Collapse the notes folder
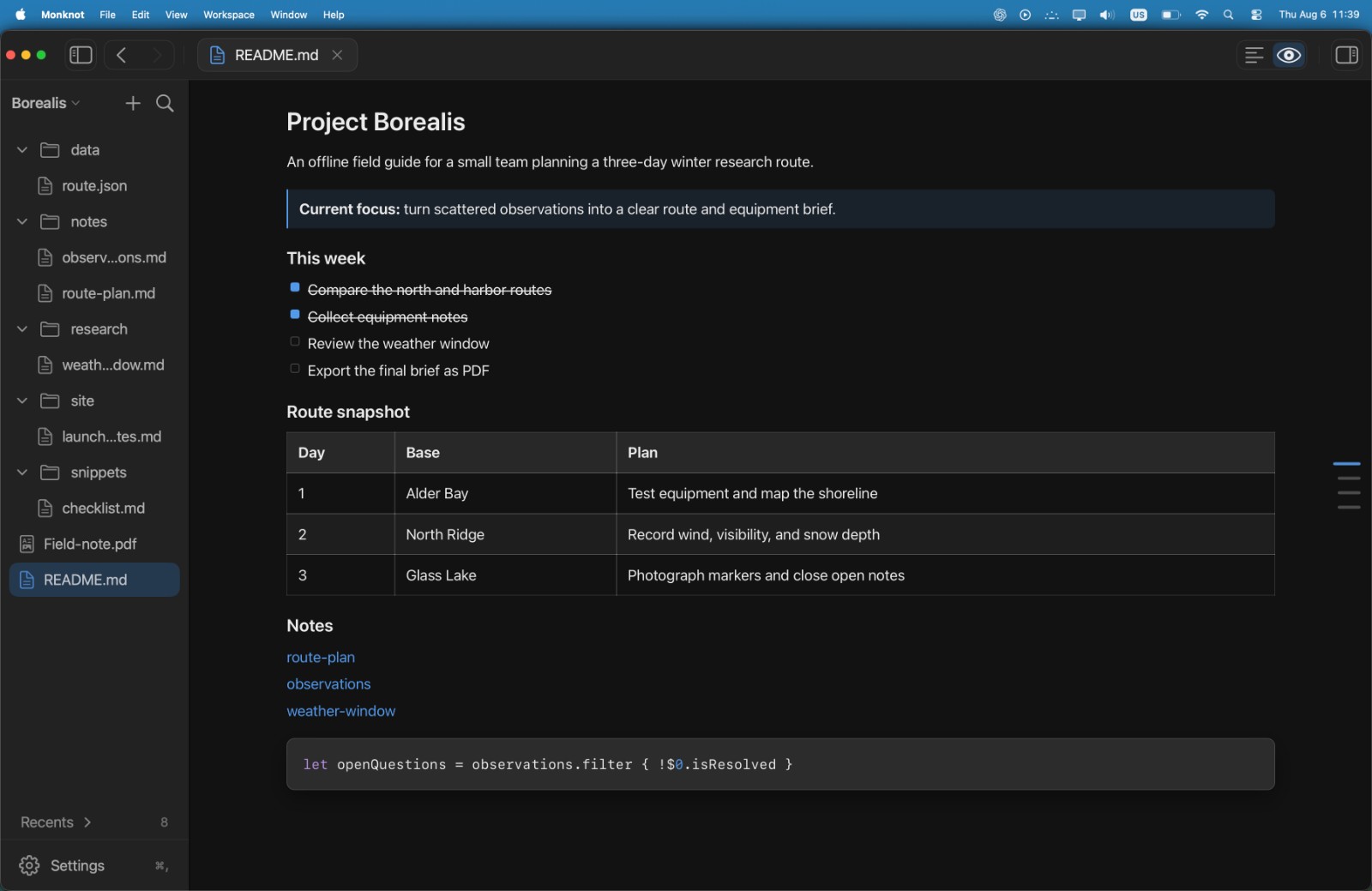Viewport: 1372px width, 891px height. click(22, 221)
